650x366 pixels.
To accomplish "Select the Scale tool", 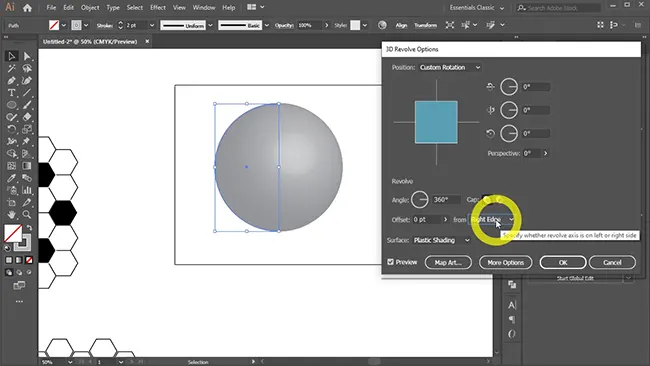I will (x=27, y=129).
